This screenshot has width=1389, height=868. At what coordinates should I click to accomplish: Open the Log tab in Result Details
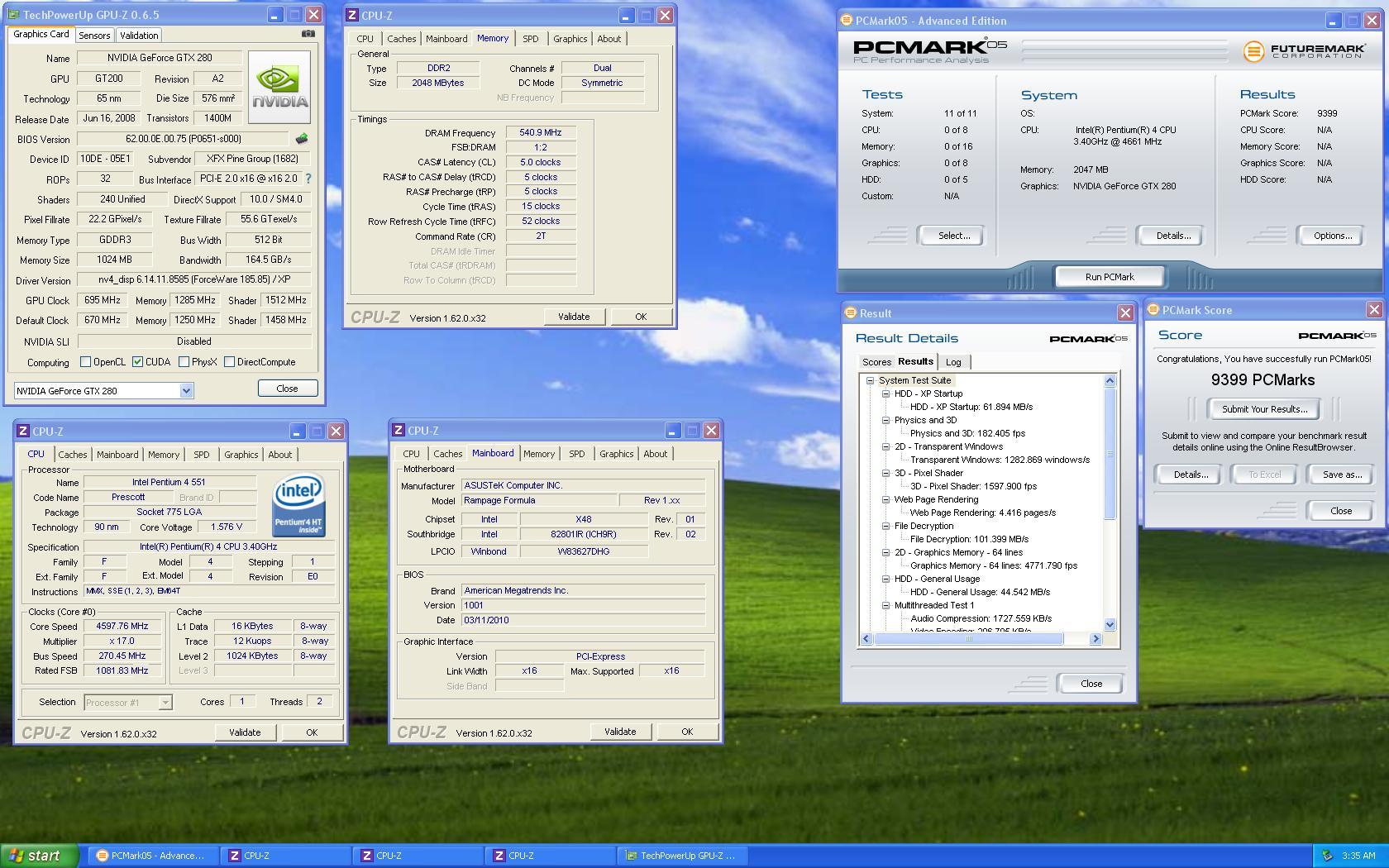pyautogui.click(x=953, y=362)
